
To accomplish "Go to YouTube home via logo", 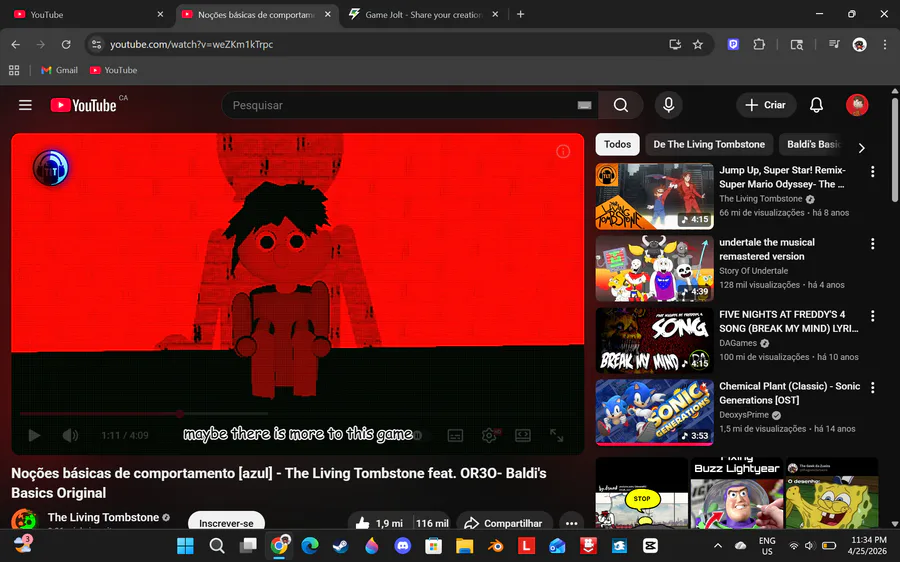I will 83,105.
